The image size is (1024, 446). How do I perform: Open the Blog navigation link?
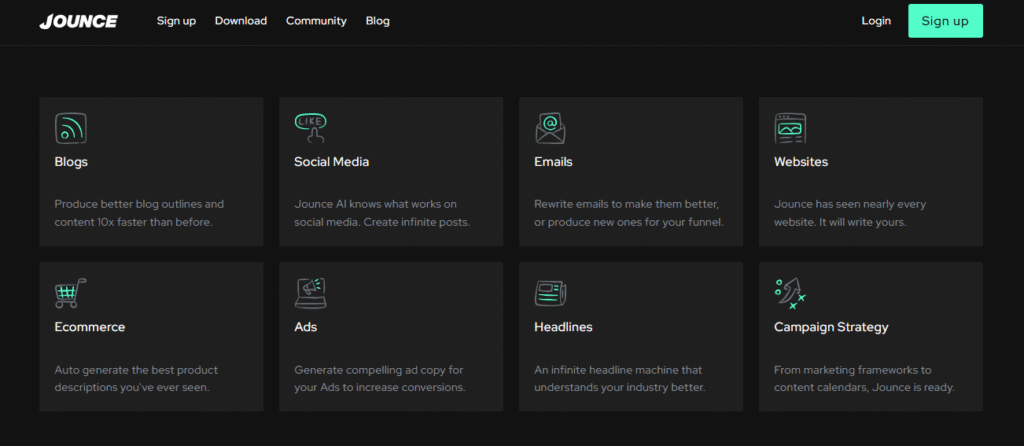(378, 21)
